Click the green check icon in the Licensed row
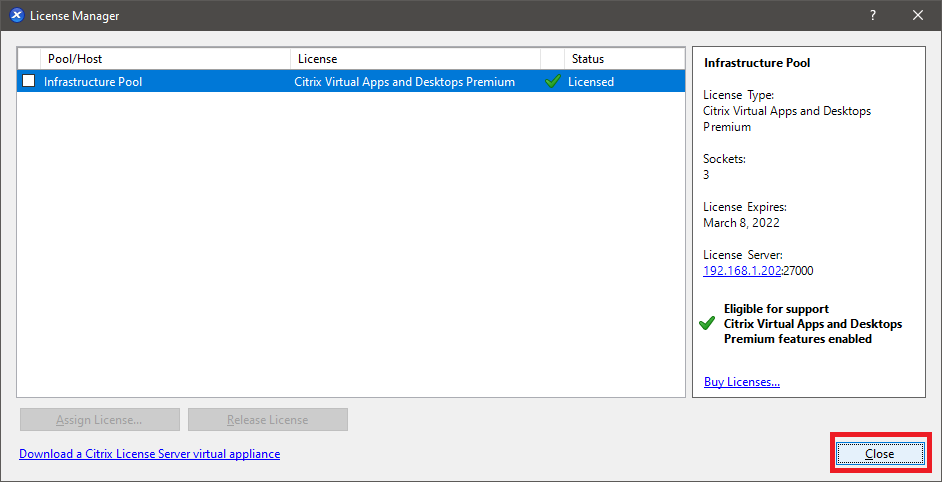 click(553, 82)
